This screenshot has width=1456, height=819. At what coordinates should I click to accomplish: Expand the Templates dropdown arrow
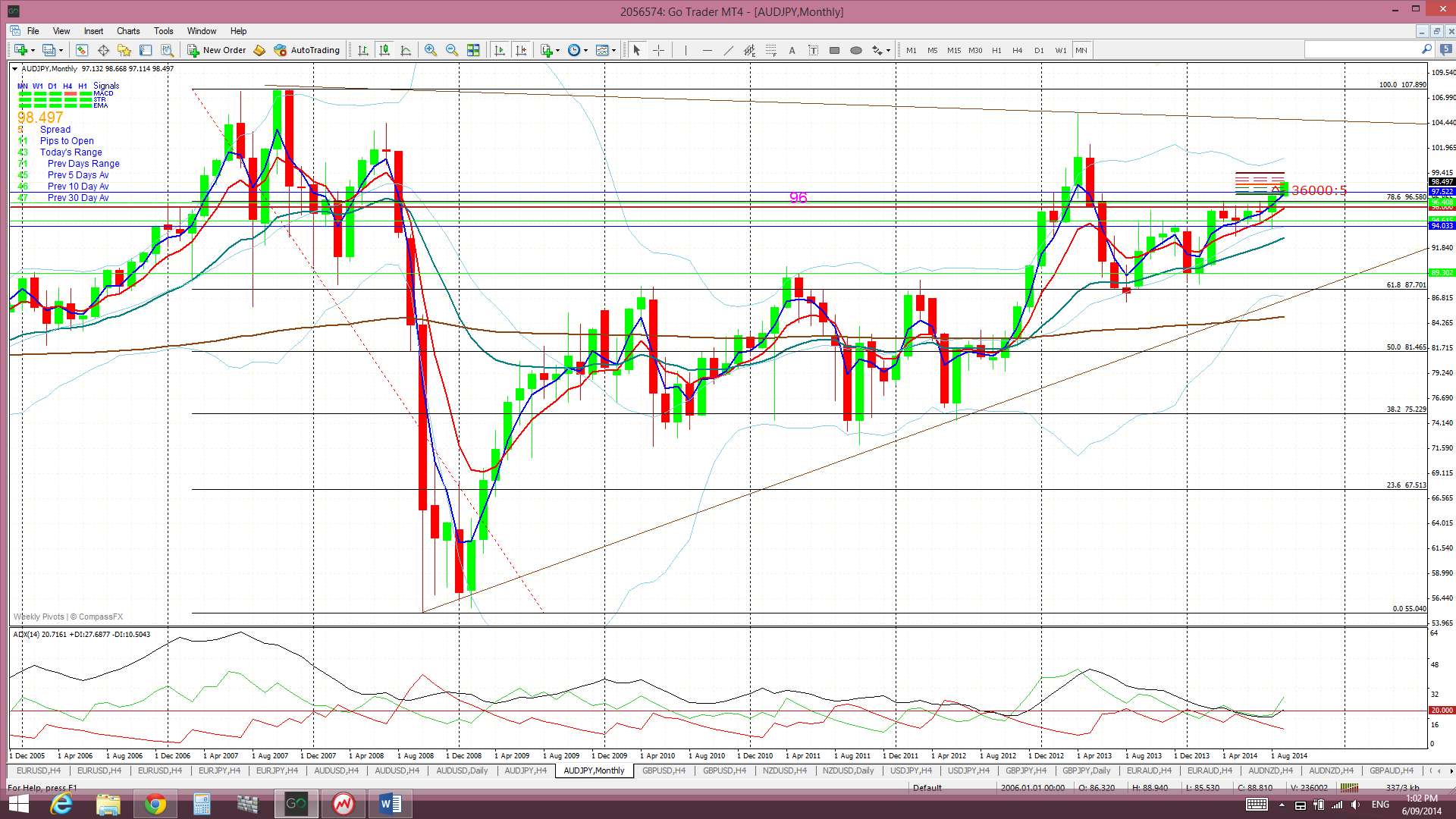613,50
